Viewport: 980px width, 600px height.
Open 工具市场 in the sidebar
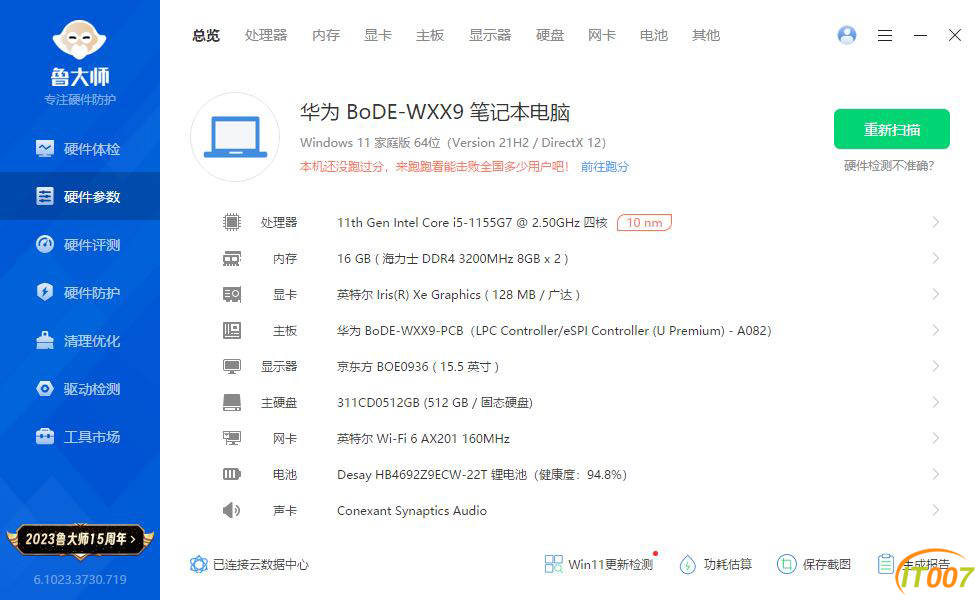coord(80,437)
